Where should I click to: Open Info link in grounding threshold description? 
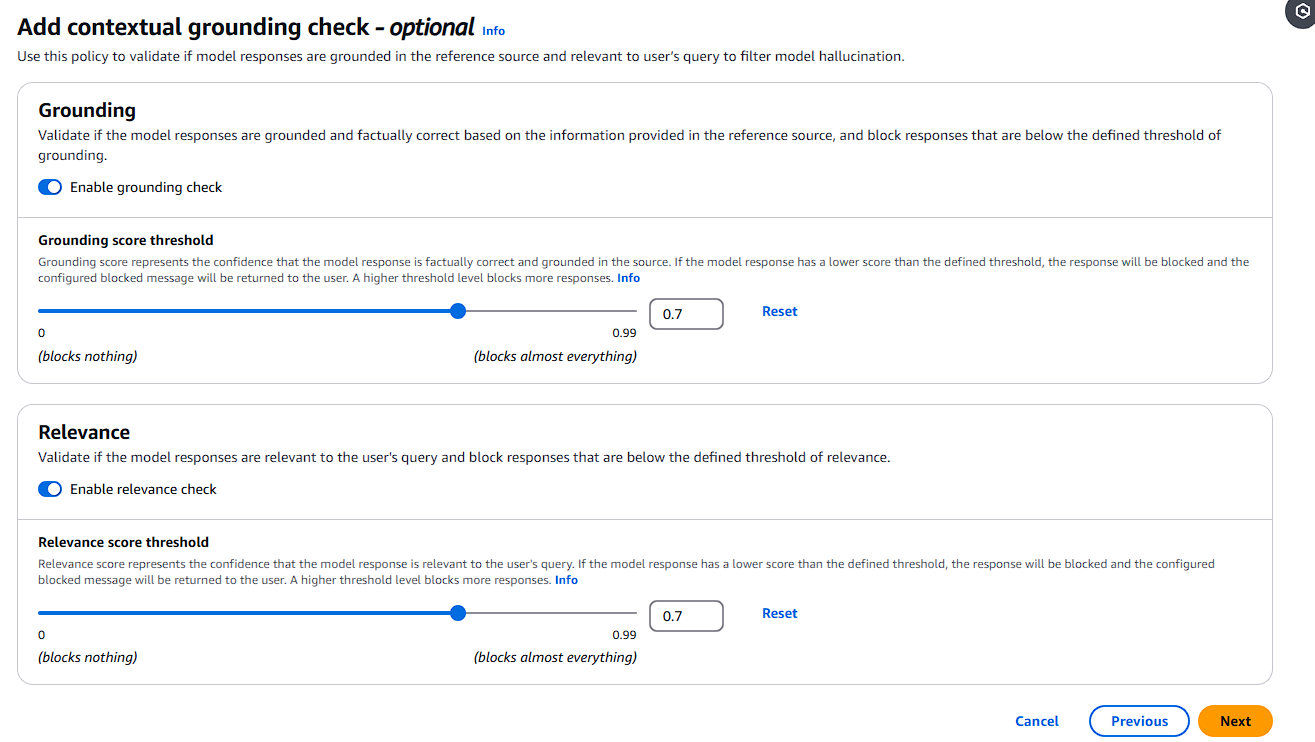click(628, 278)
